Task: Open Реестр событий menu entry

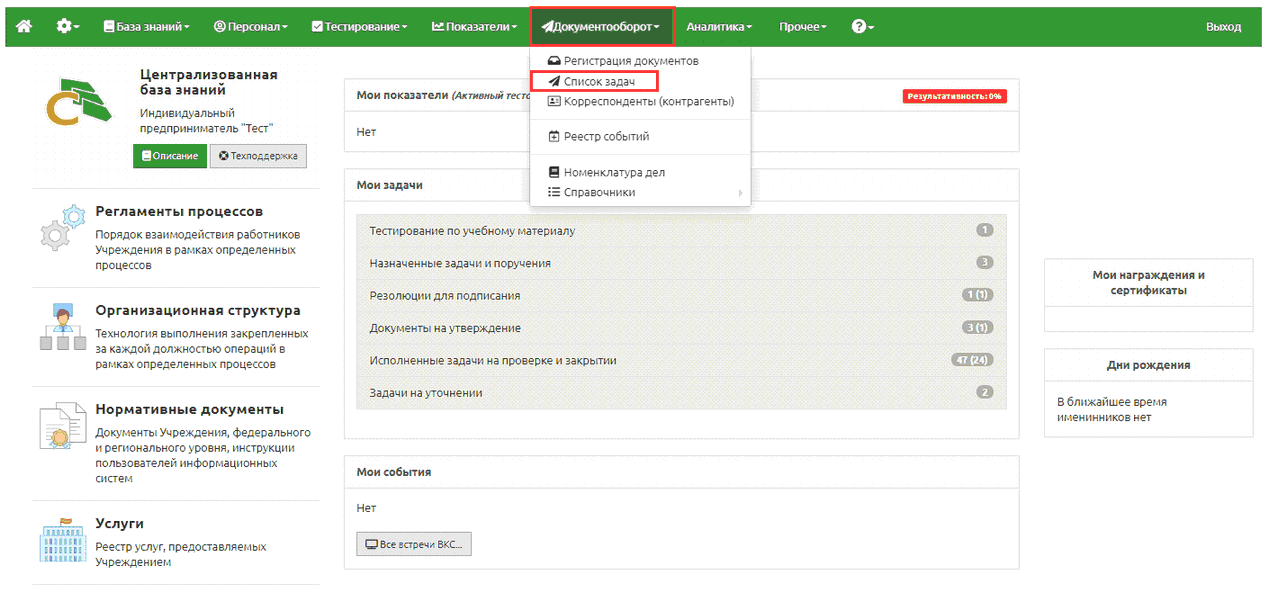Action: coord(606,136)
